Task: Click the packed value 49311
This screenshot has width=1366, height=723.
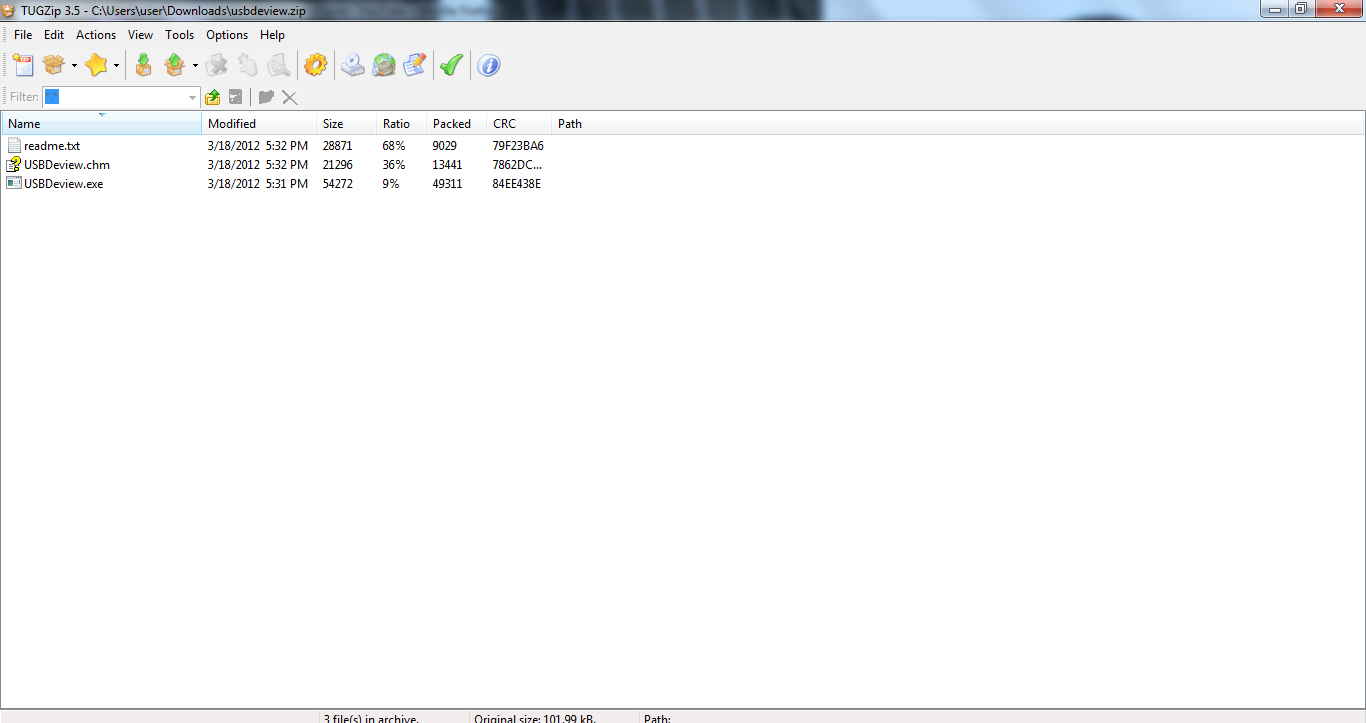Action: pyautogui.click(x=448, y=184)
